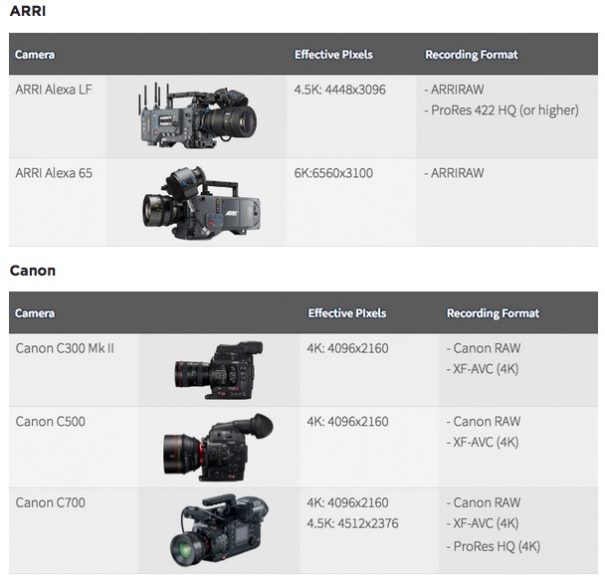
Task: Select the 'ARRI Alexa 65' camera name
Action: (54, 173)
